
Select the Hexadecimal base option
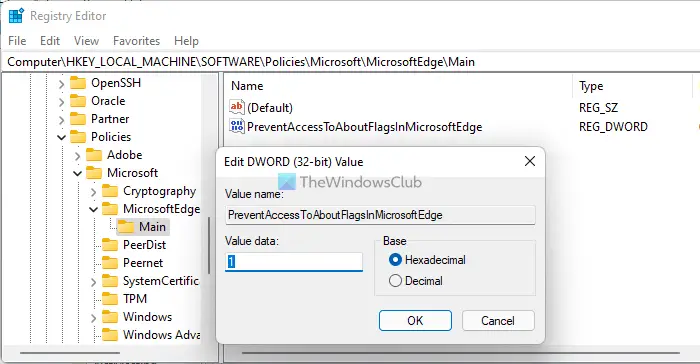(427, 260)
